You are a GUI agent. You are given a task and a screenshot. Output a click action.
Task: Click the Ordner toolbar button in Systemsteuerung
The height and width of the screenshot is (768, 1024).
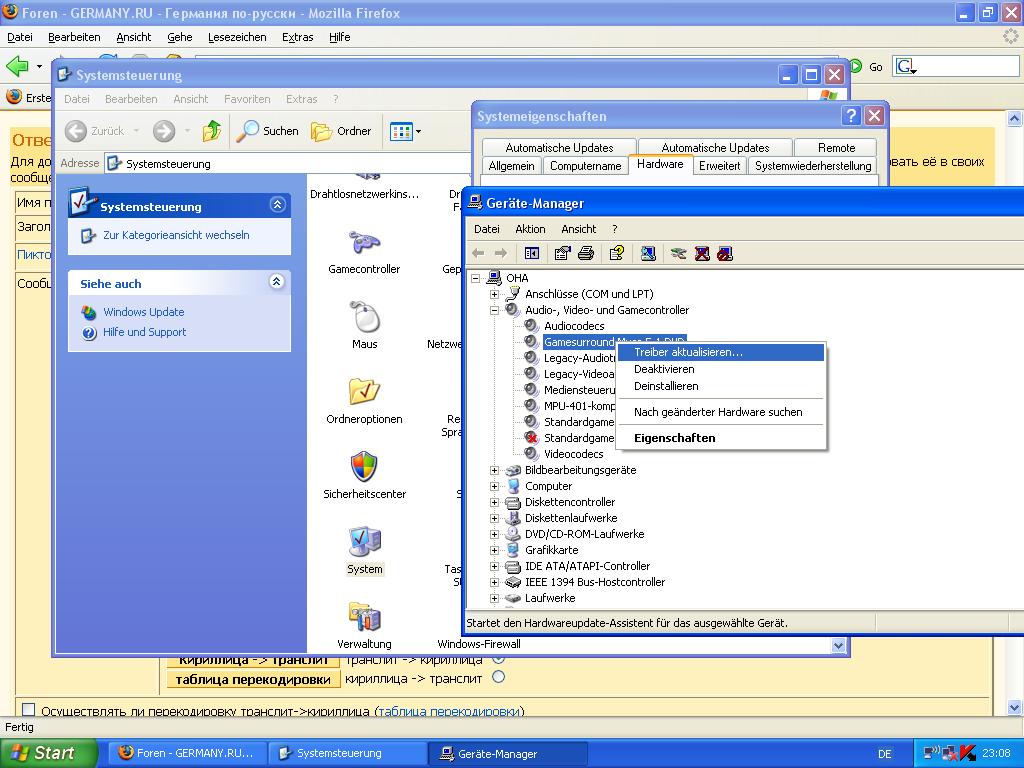point(341,131)
